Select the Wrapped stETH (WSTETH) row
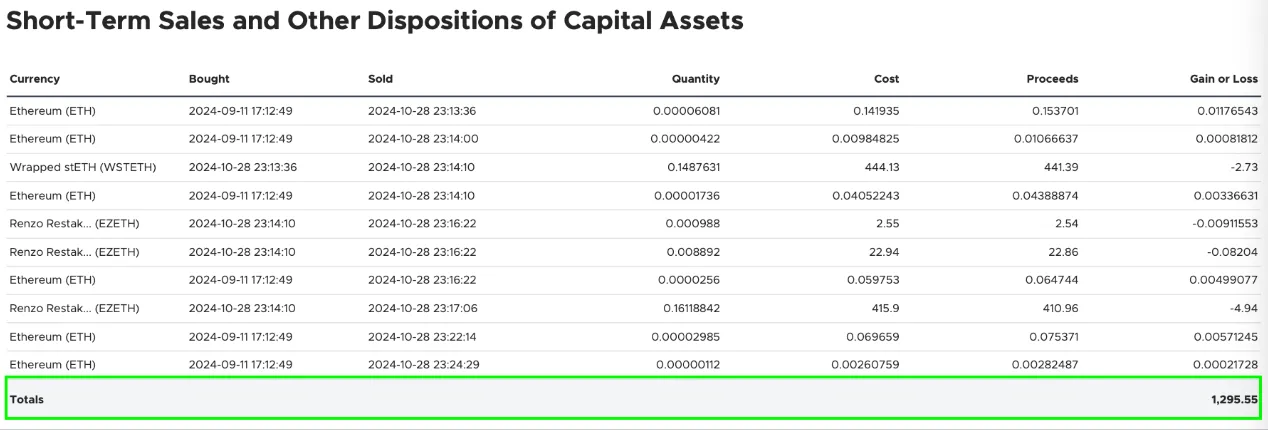The image size is (1268, 430). coord(633,167)
